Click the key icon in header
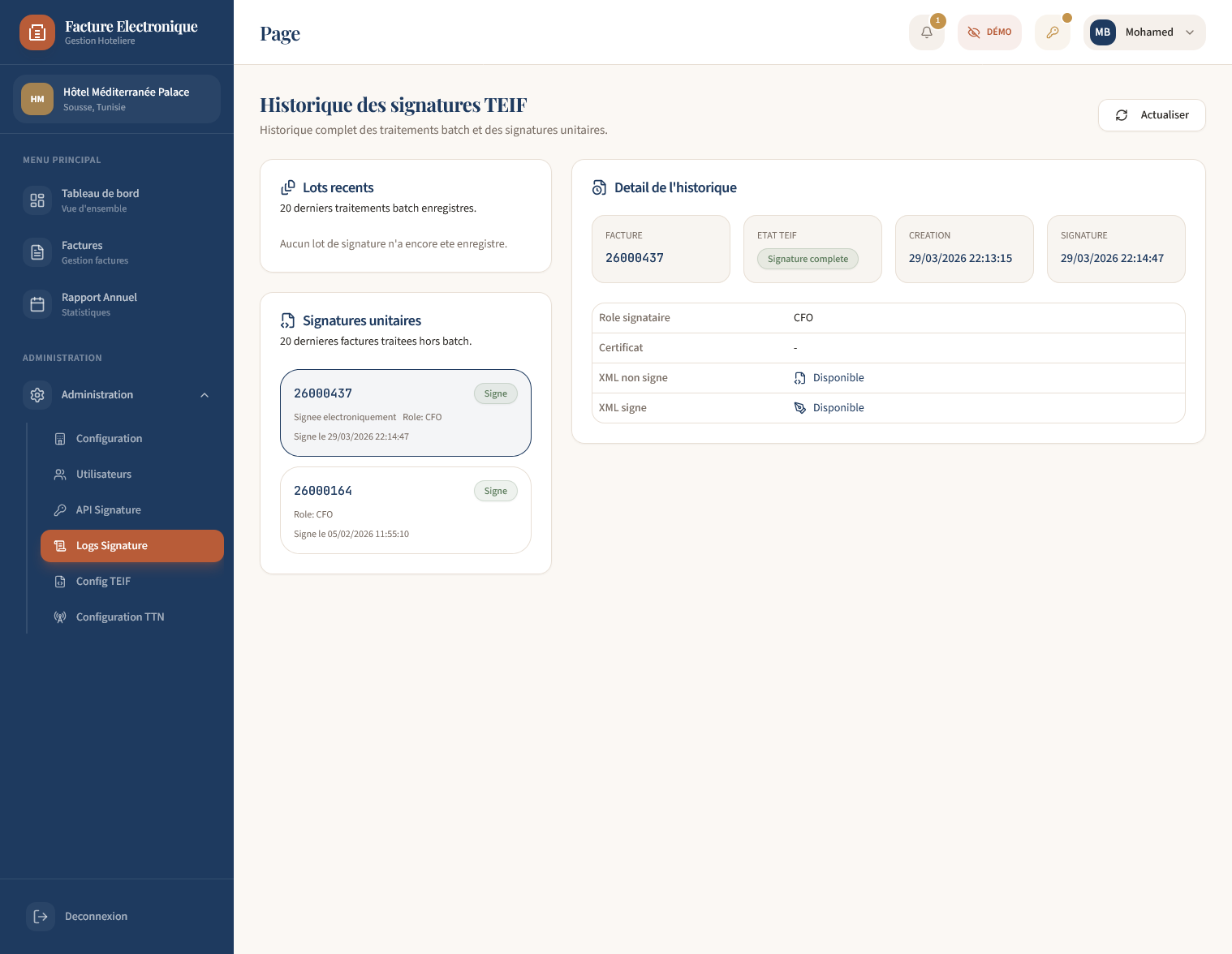1232x954 pixels. point(1052,32)
